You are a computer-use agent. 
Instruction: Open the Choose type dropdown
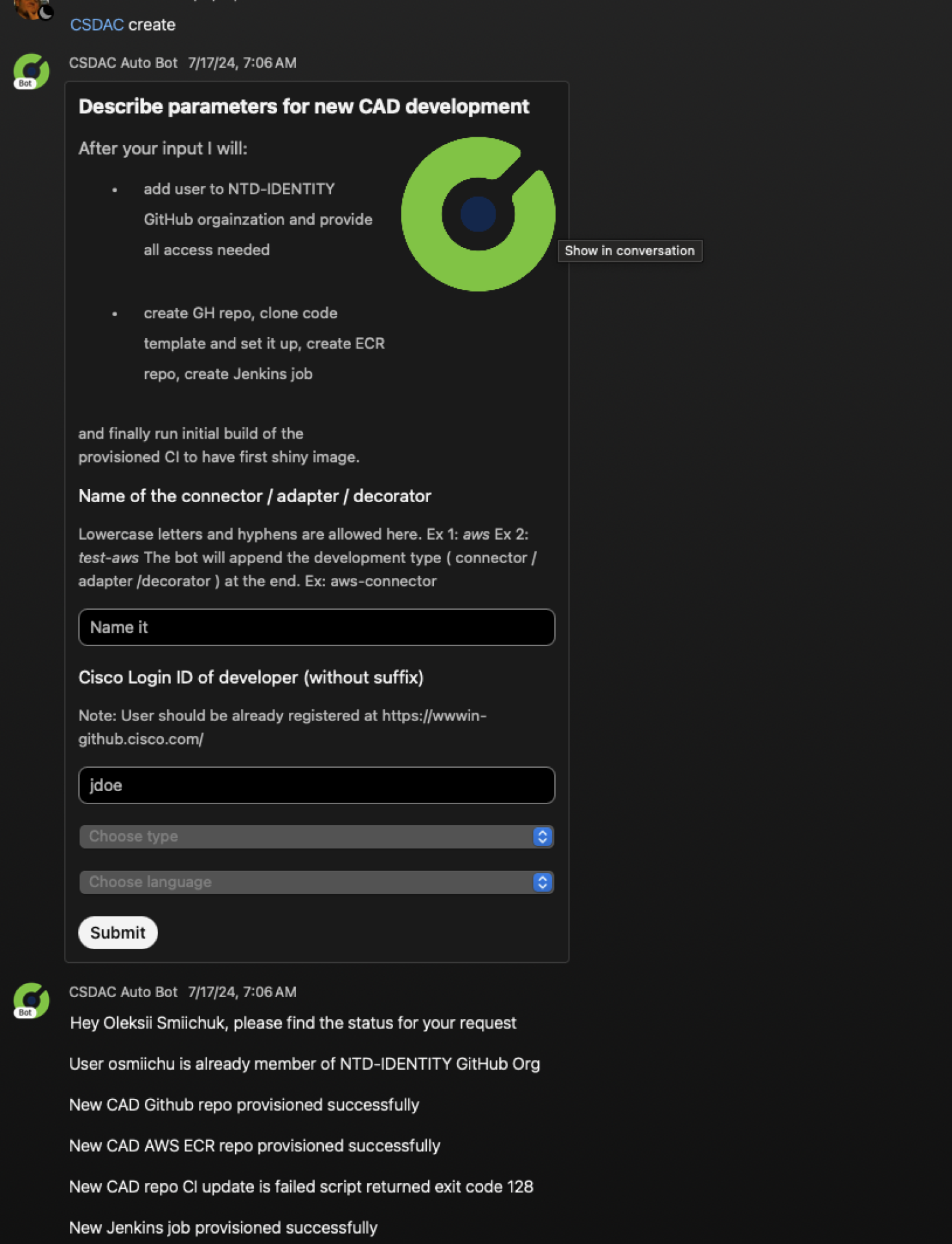pos(304,836)
